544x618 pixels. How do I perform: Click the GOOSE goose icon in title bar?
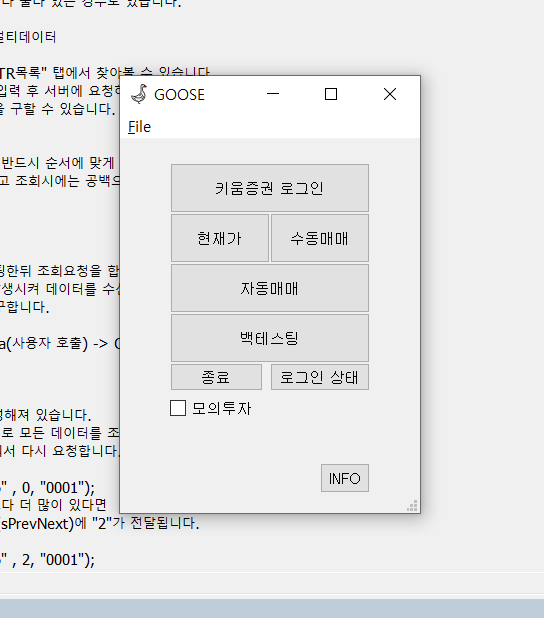(x=139, y=94)
